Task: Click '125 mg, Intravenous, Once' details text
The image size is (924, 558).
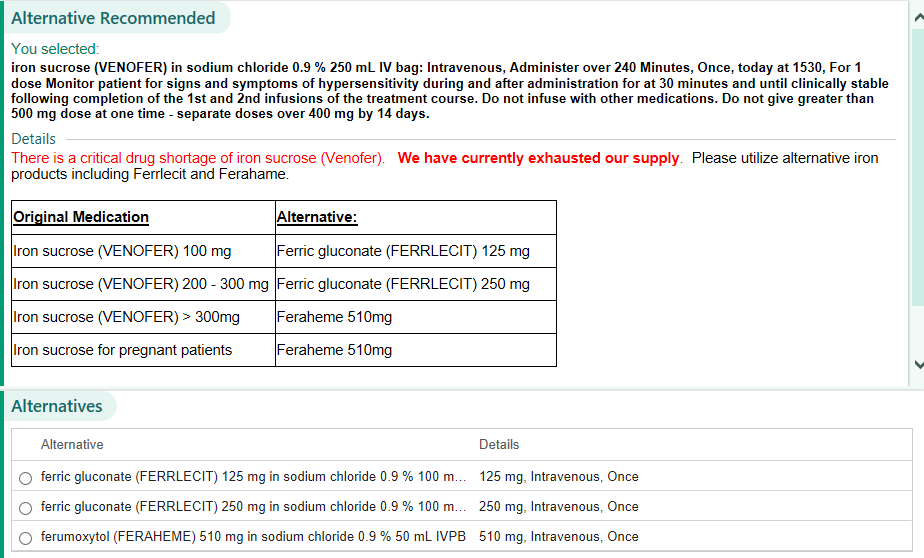Action: pos(558,477)
